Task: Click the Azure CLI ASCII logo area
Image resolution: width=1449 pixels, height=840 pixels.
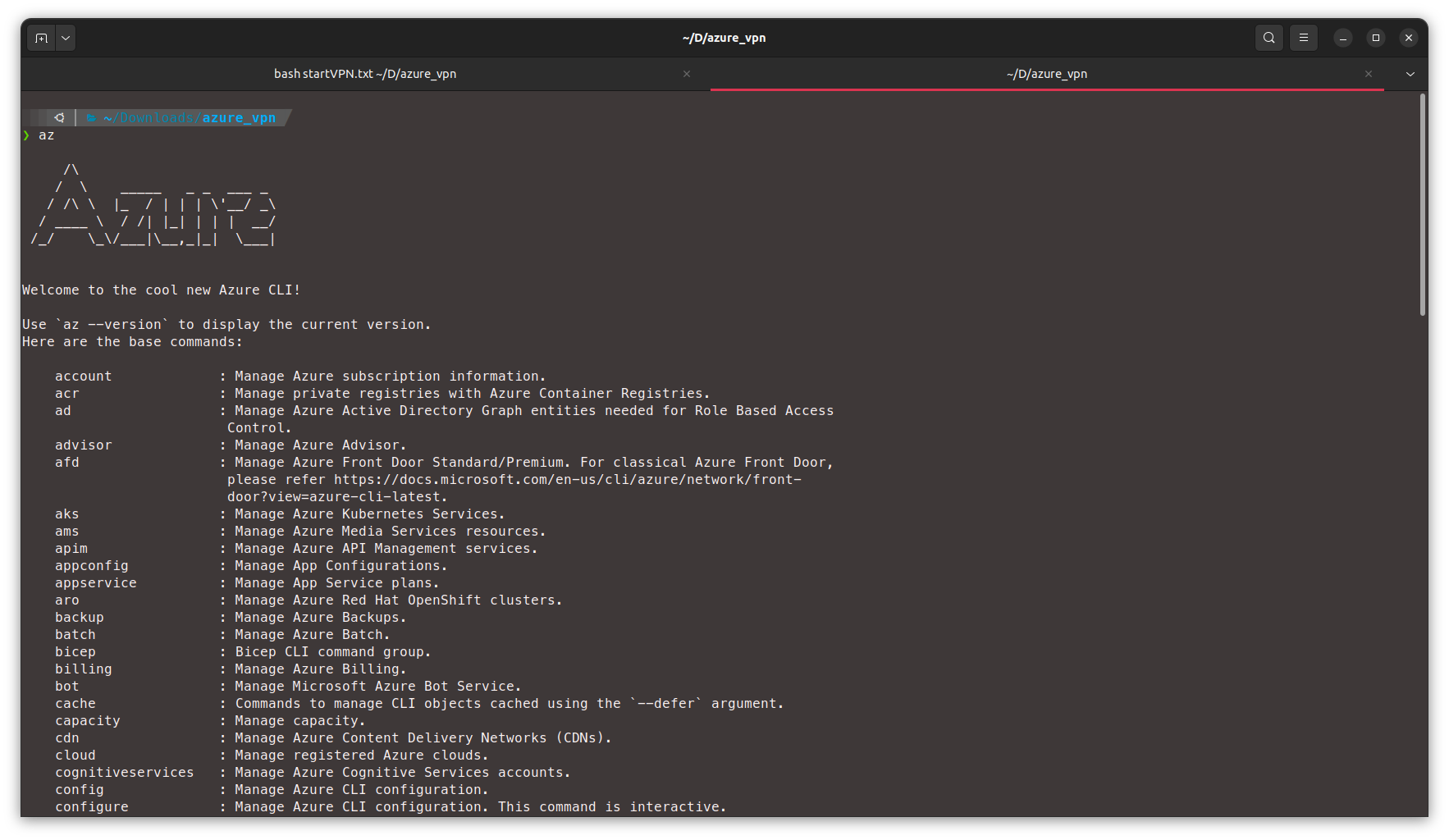Action: 152,205
